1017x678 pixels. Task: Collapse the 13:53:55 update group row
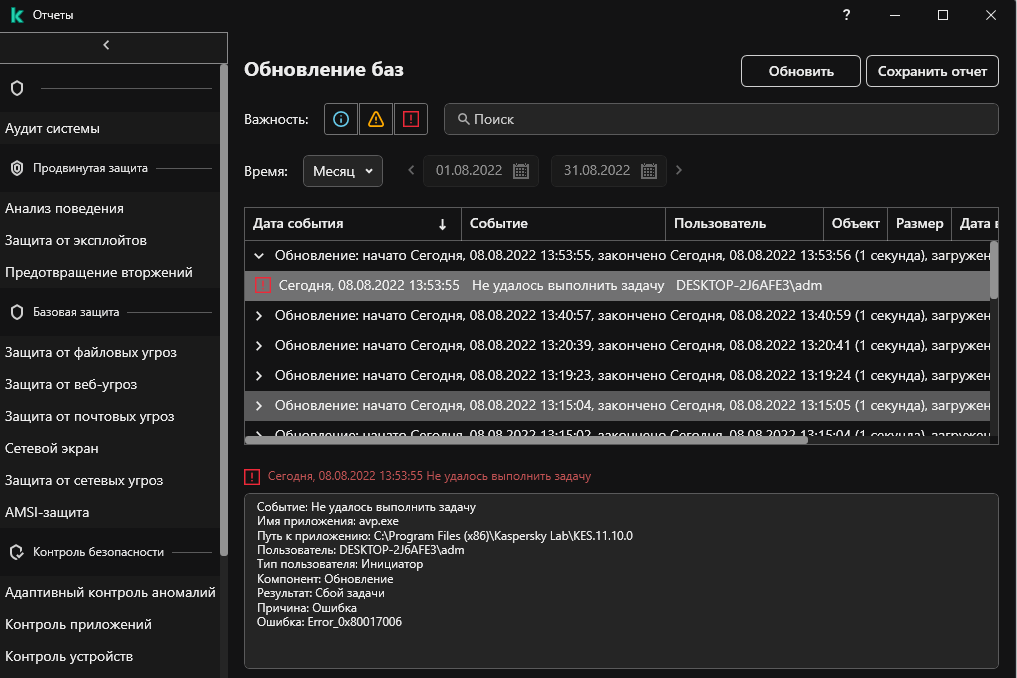tap(260, 255)
